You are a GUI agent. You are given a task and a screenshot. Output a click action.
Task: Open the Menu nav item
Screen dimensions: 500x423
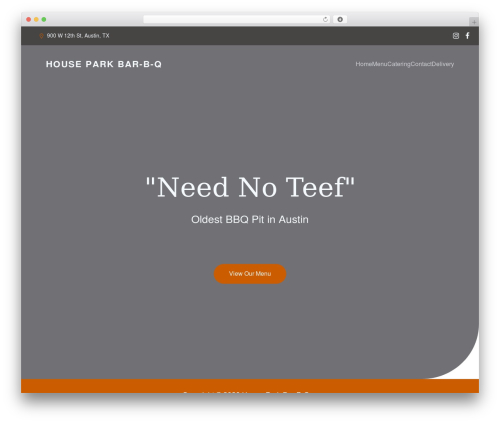(380, 64)
